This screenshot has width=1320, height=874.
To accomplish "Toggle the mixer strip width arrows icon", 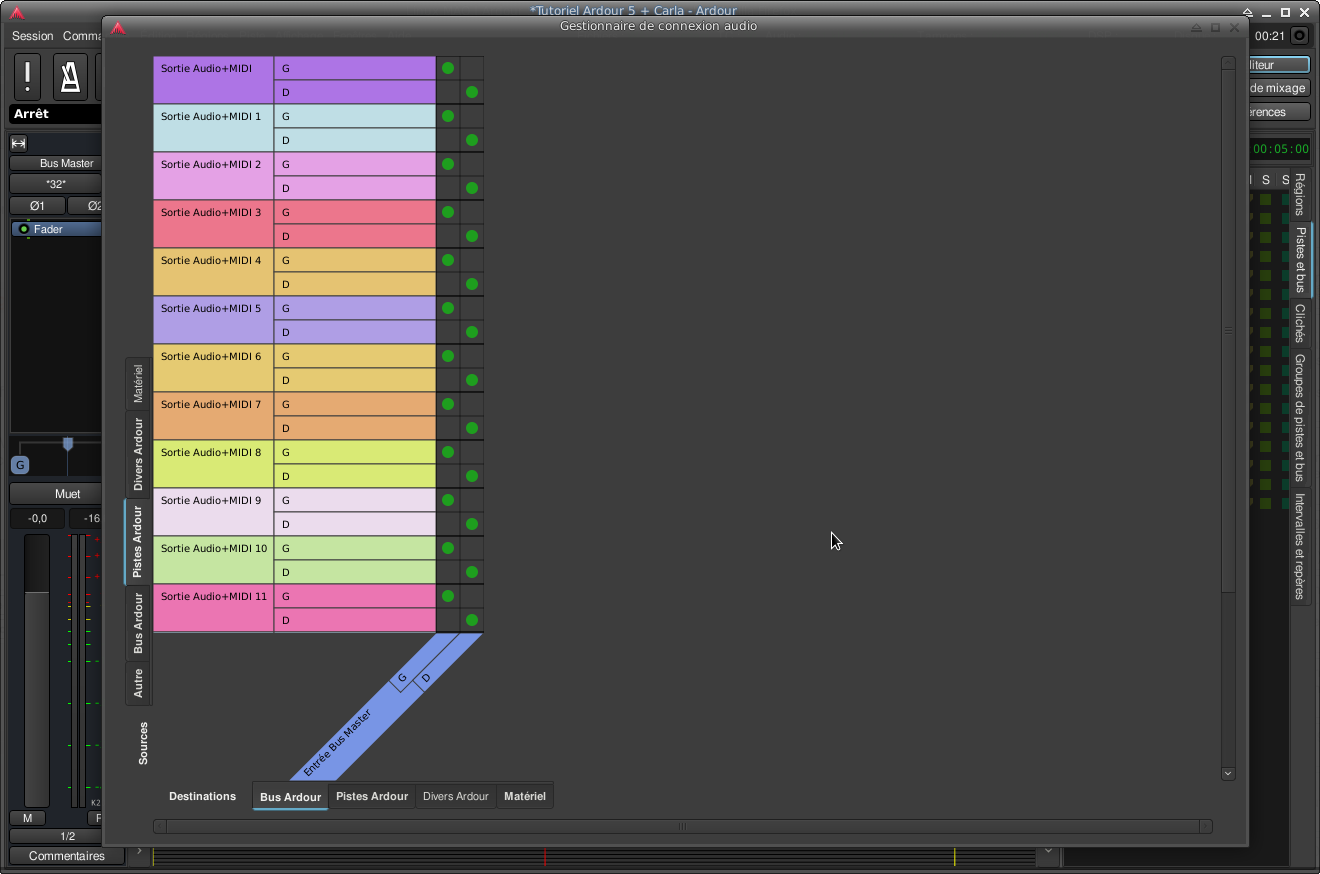I will (x=18, y=143).
